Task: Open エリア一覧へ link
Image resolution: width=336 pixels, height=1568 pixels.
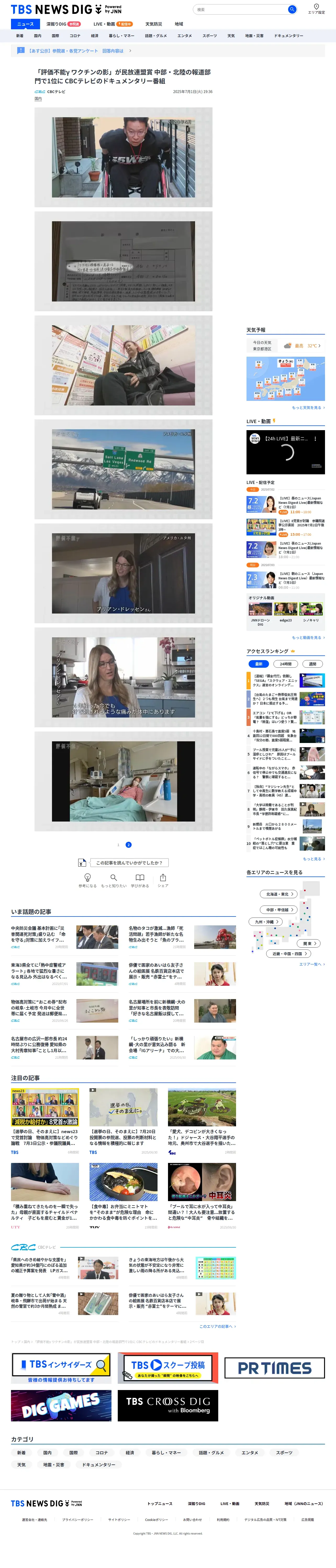Action: point(312,964)
